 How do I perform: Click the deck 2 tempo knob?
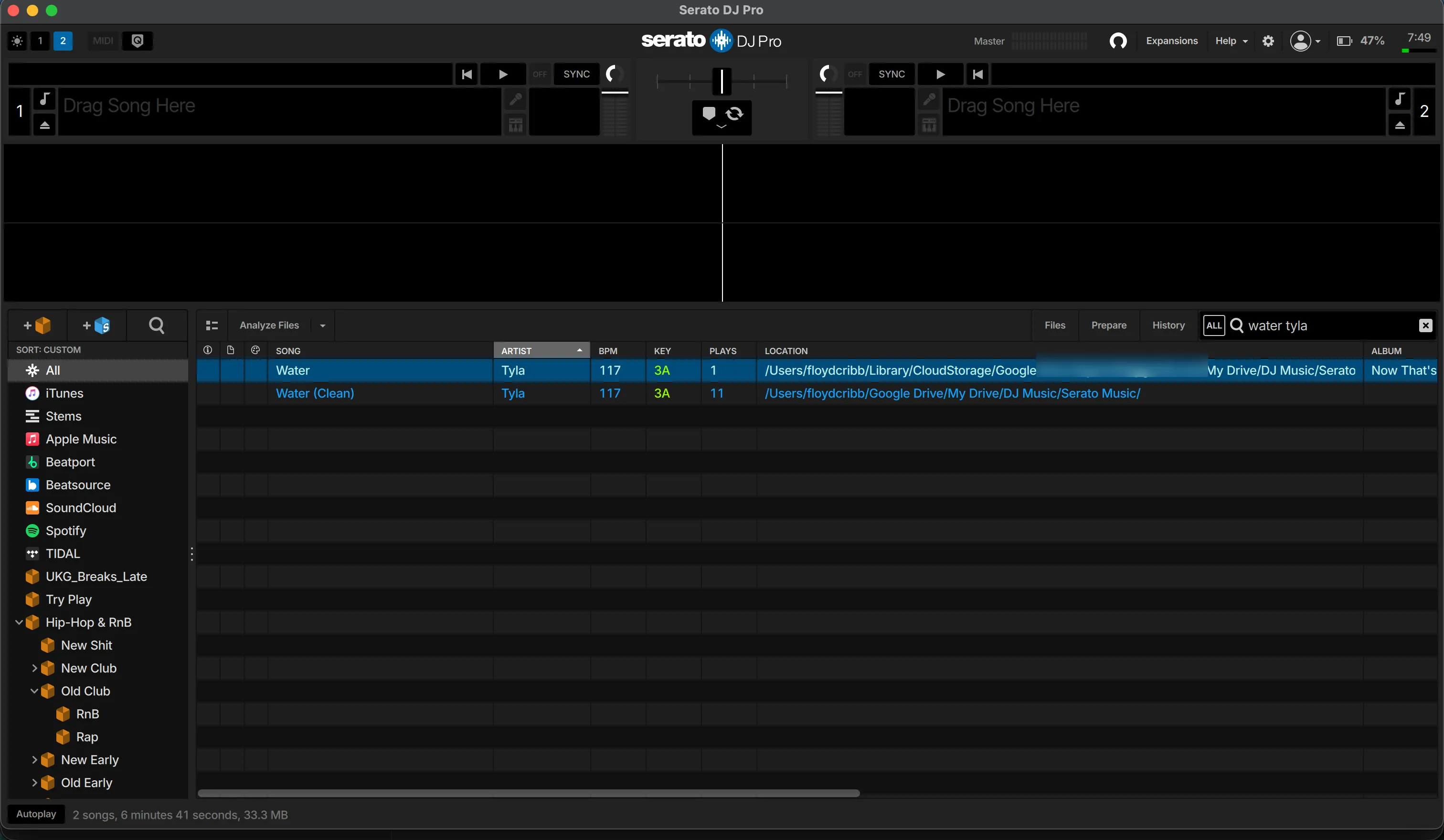827,74
